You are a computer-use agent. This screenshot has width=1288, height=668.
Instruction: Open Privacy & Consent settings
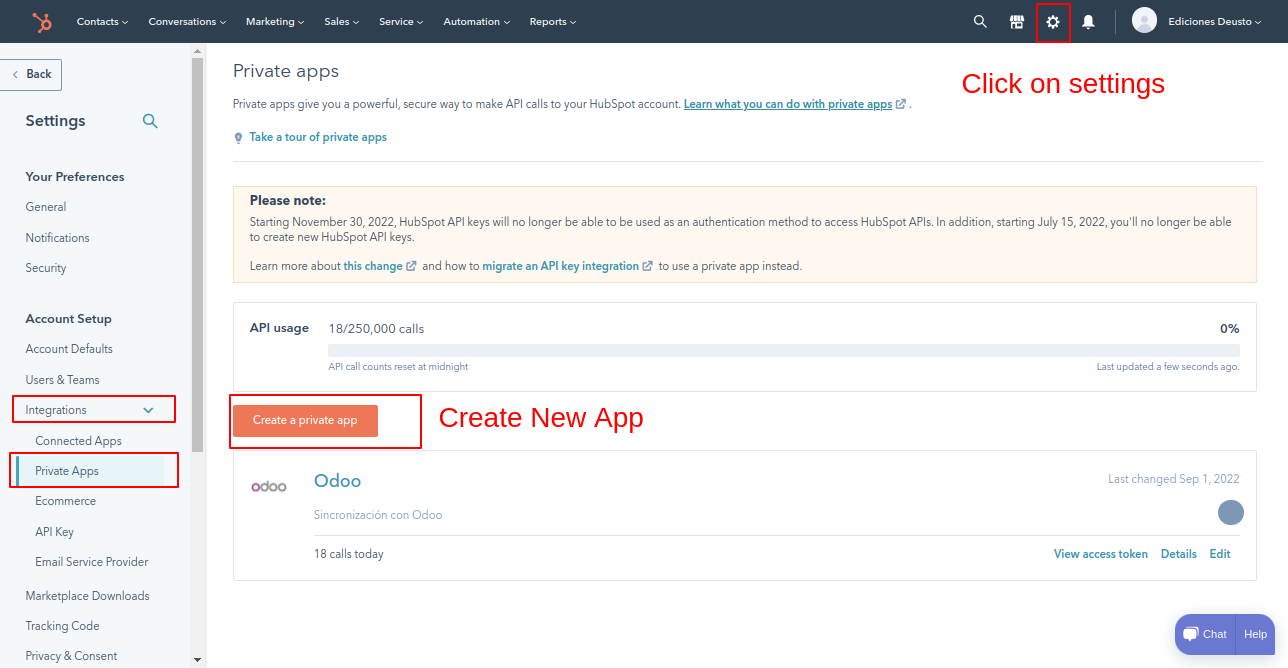click(71, 656)
